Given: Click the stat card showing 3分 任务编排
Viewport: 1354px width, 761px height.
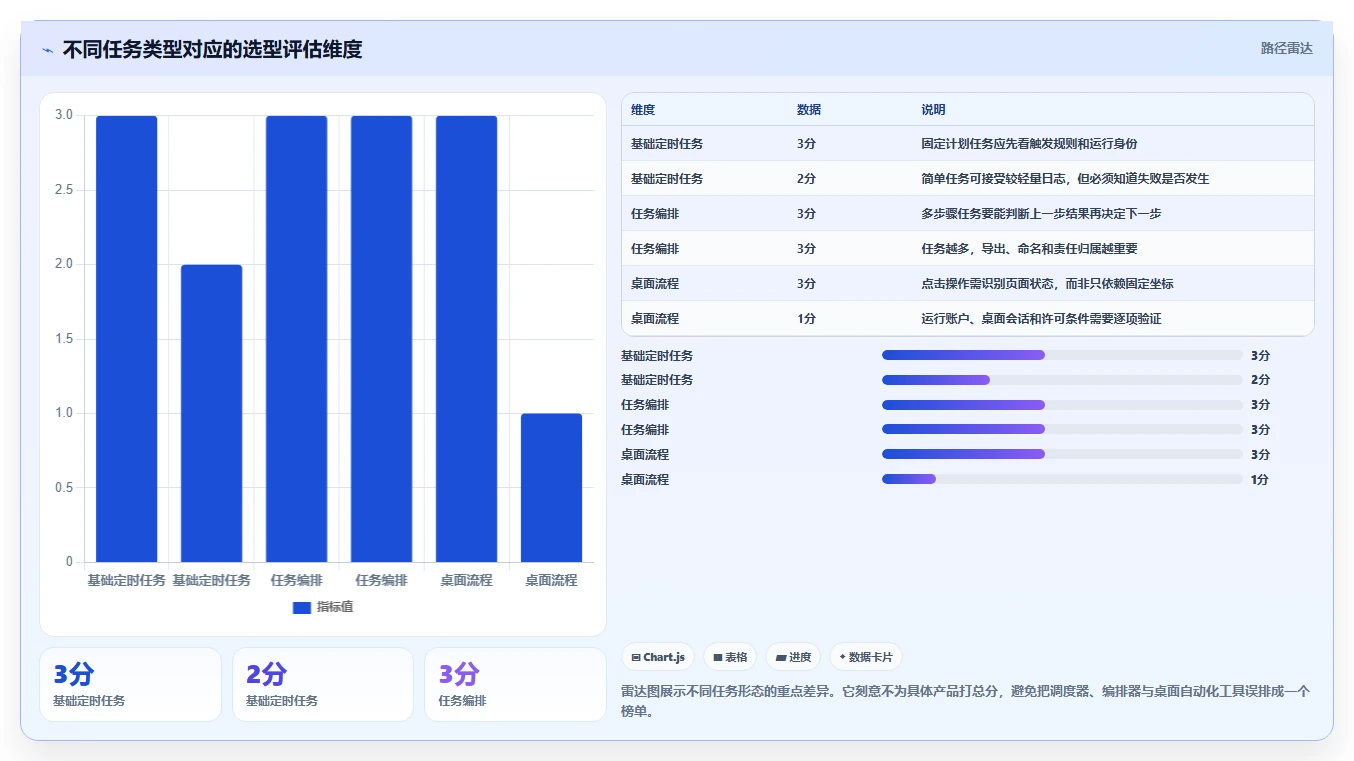Looking at the screenshot, I should click(x=515, y=684).
